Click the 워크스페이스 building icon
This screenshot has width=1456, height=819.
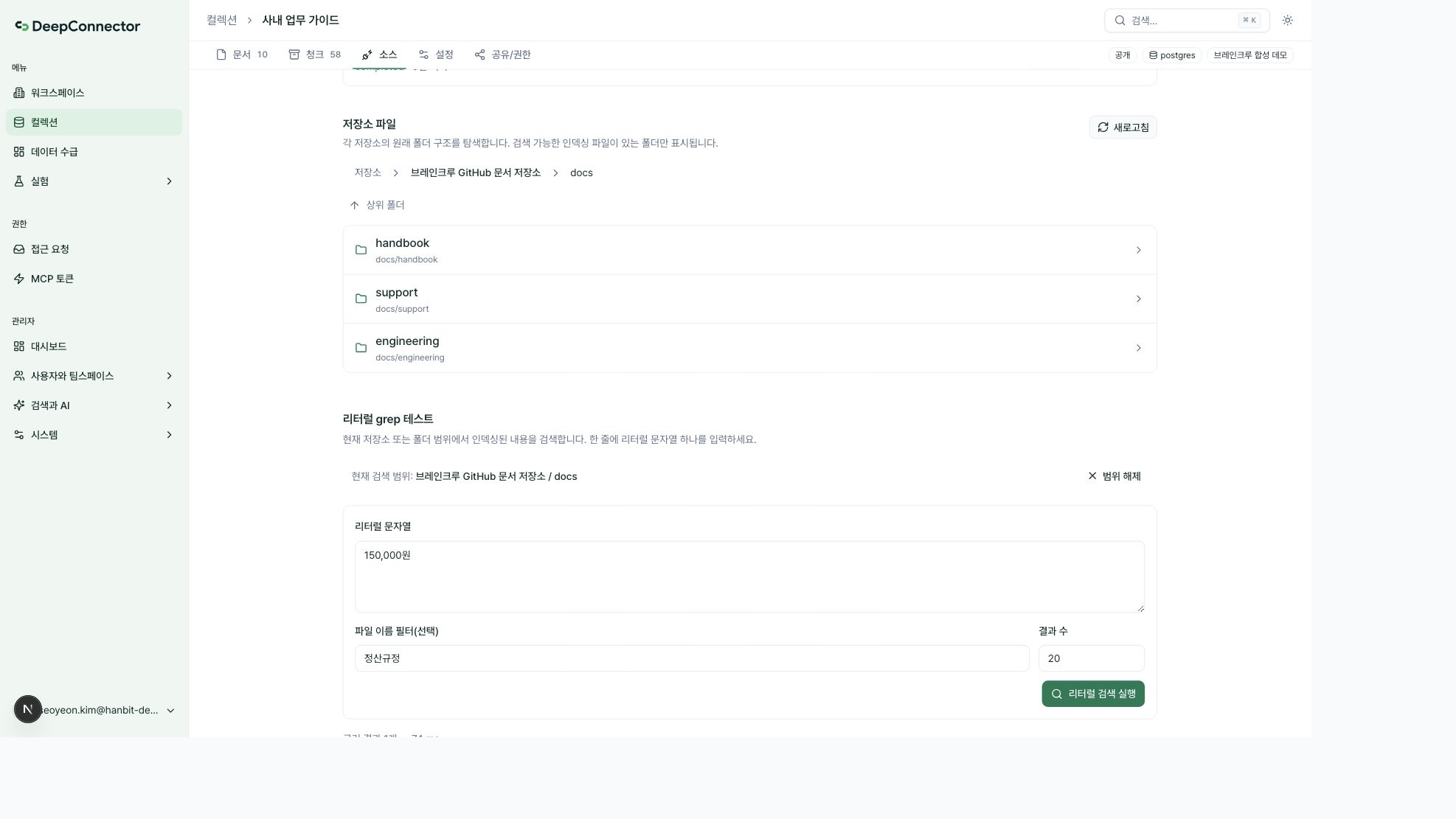(19, 93)
